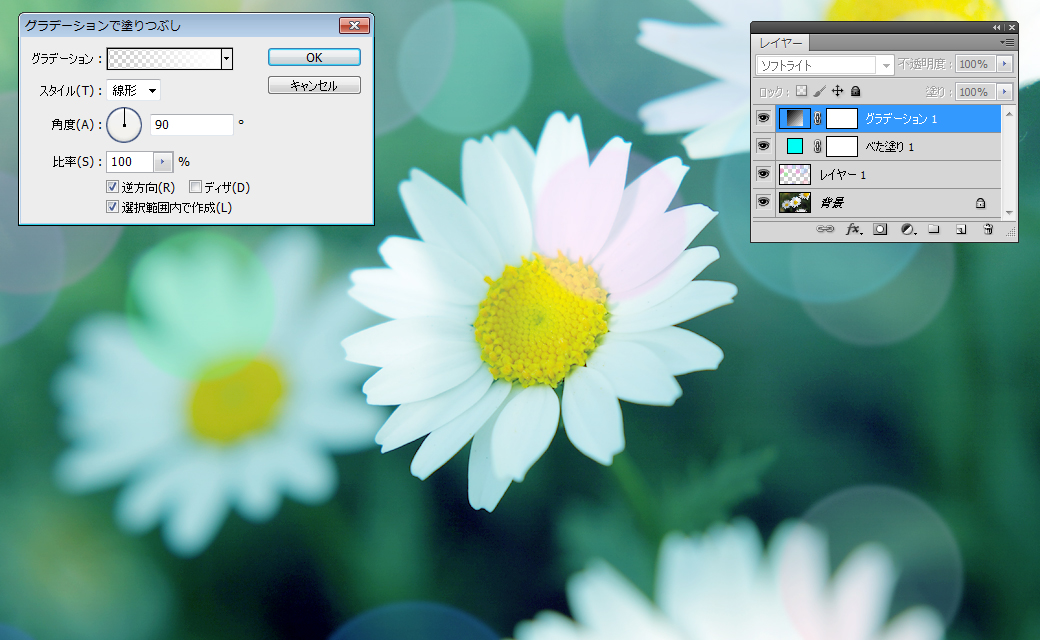Open the Layers panel options menu icon
The height and width of the screenshot is (640, 1040).
pyautogui.click(x=1007, y=42)
